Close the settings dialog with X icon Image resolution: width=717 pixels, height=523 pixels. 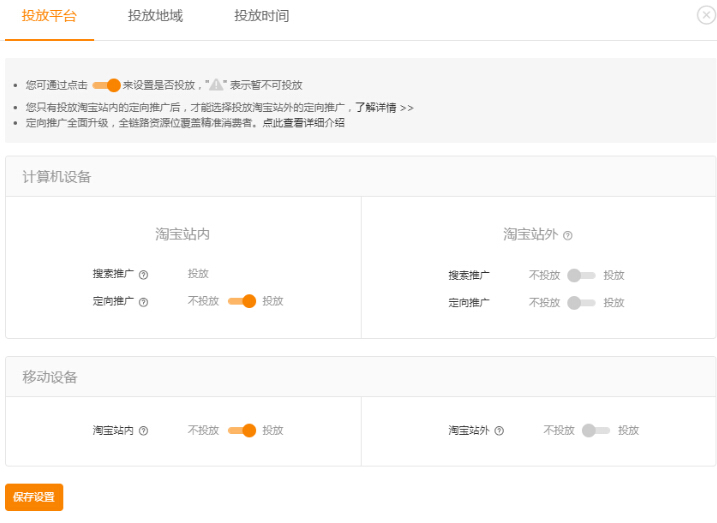706,15
